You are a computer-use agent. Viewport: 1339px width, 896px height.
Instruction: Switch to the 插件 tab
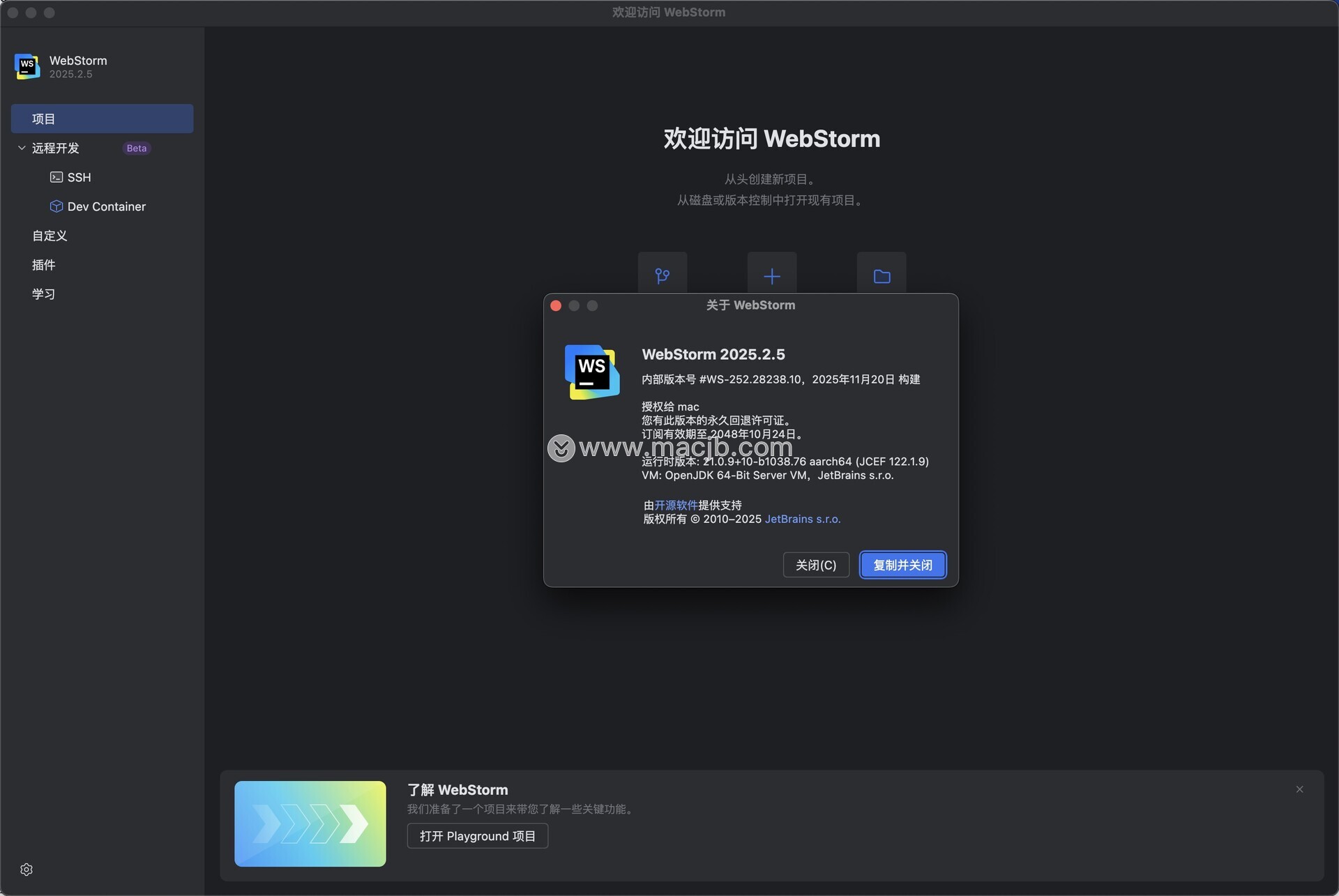[43, 265]
